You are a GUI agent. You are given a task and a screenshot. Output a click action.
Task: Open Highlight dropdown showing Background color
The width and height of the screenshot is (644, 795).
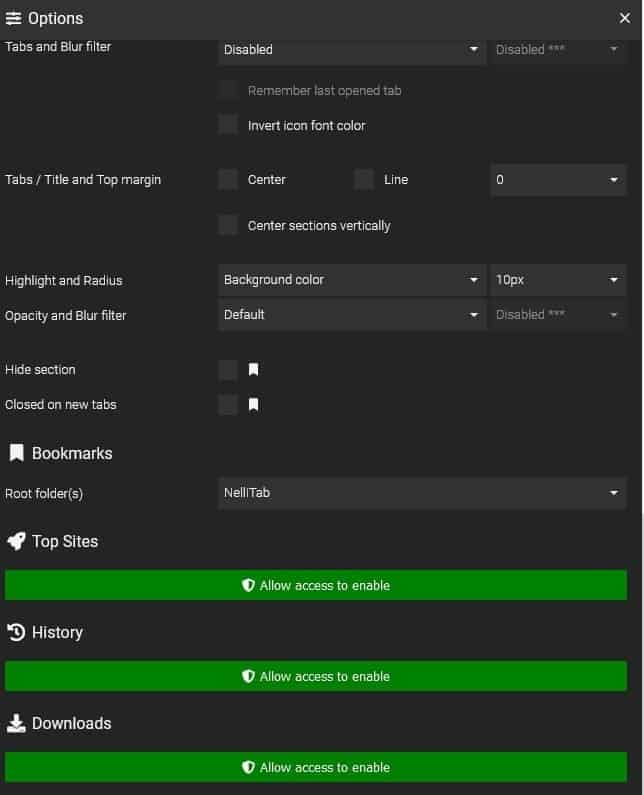(x=352, y=280)
